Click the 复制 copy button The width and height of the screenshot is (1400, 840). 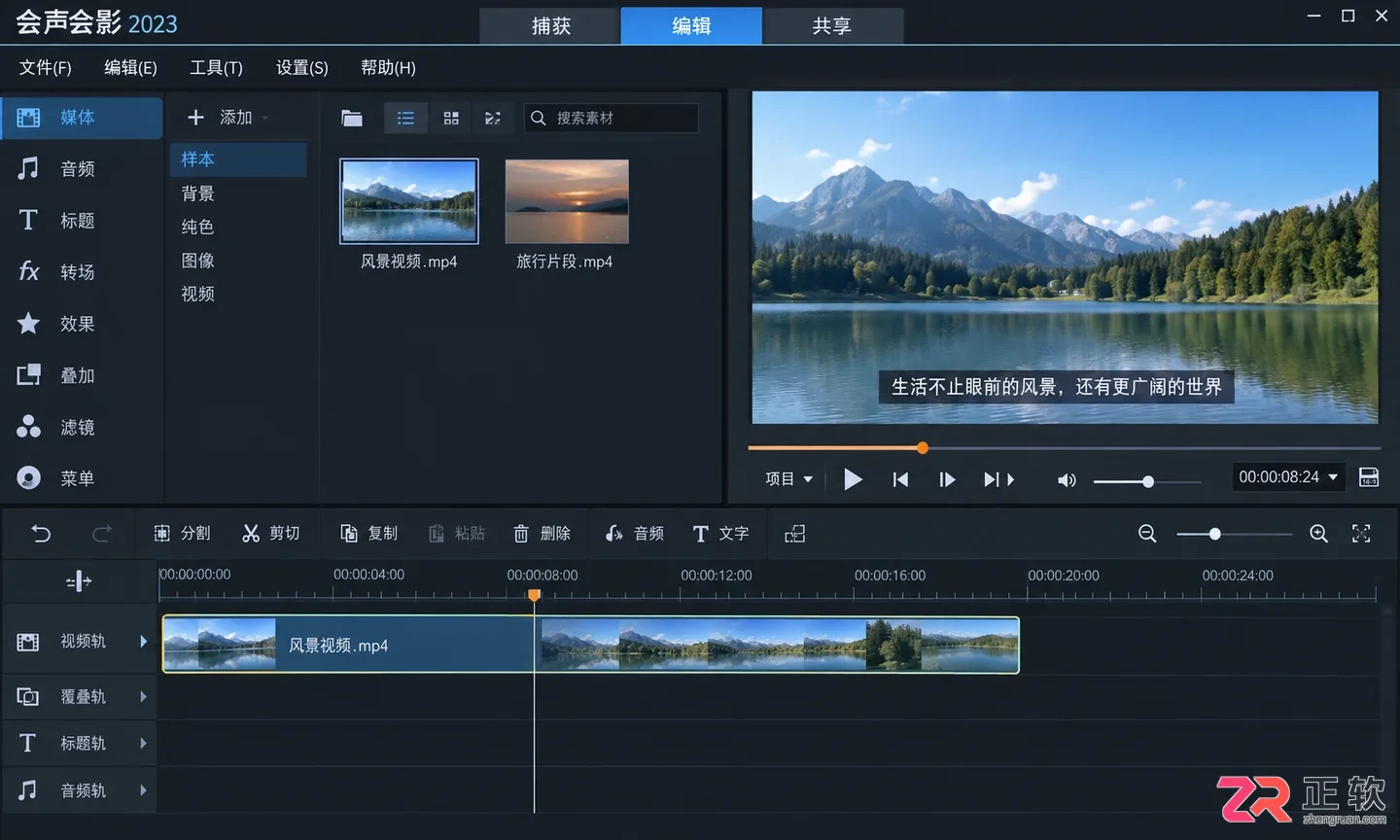coord(369,534)
